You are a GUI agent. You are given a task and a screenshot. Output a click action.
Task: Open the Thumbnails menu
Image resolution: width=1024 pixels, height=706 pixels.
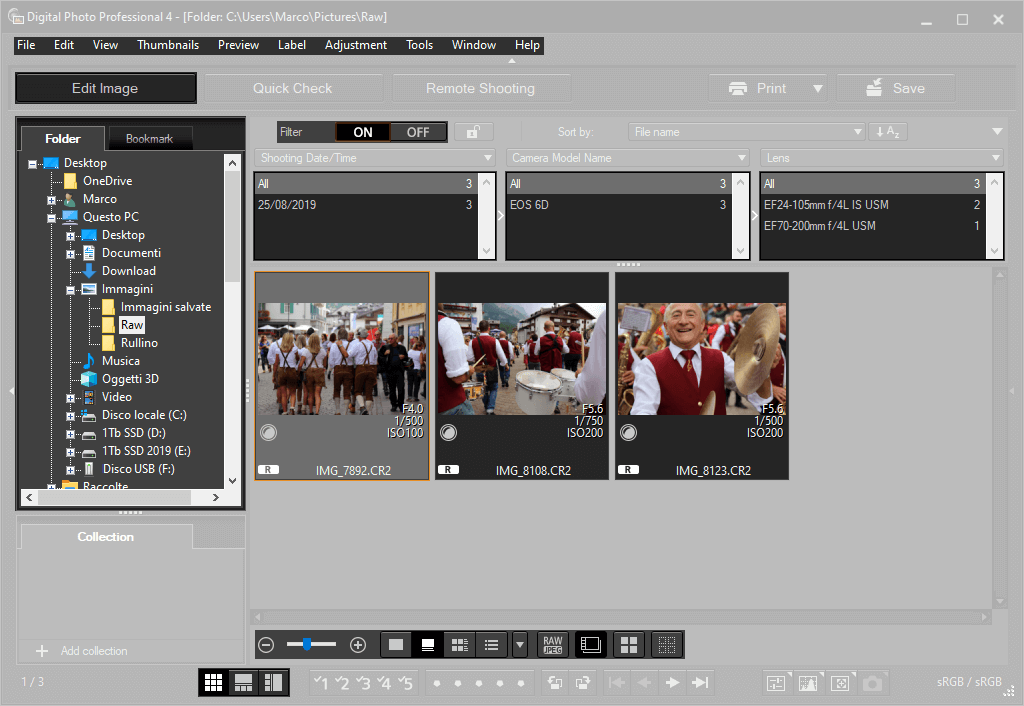pyautogui.click(x=168, y=45)
